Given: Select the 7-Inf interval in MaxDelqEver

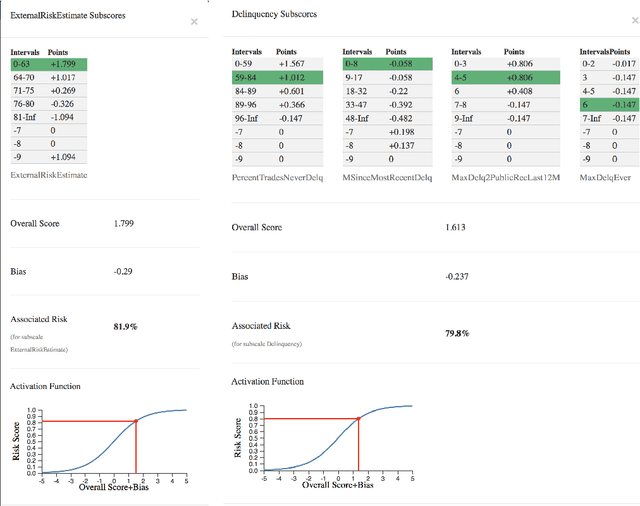Looking at the screenshot, I should coord(609,116).
